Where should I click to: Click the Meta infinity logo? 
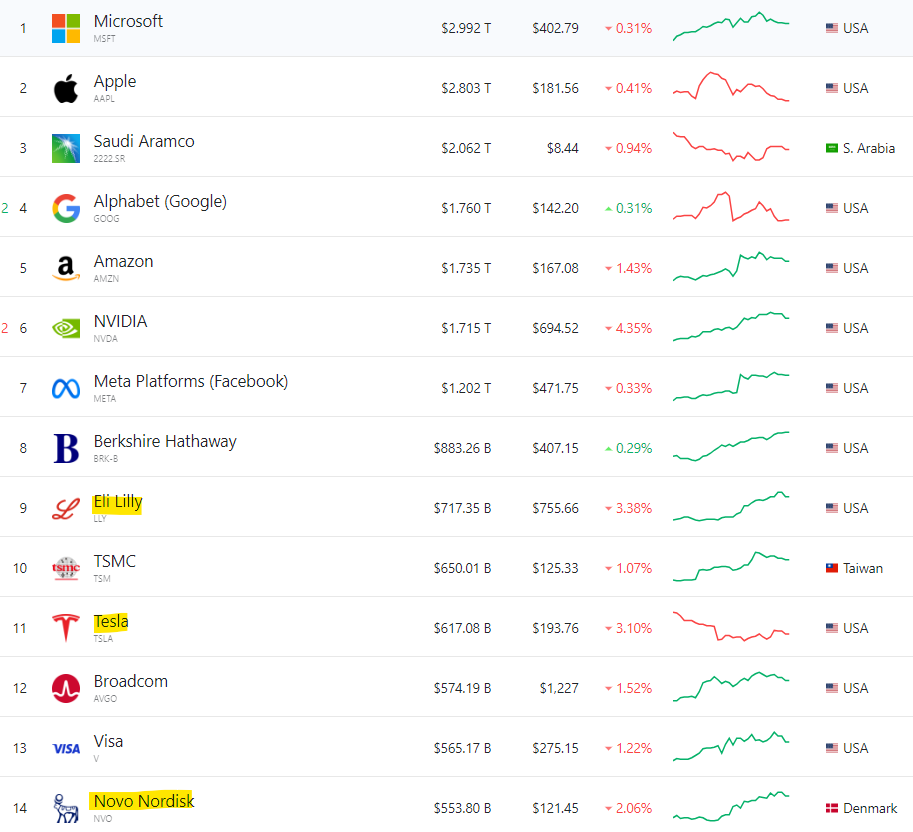click(x=66, y=388)
